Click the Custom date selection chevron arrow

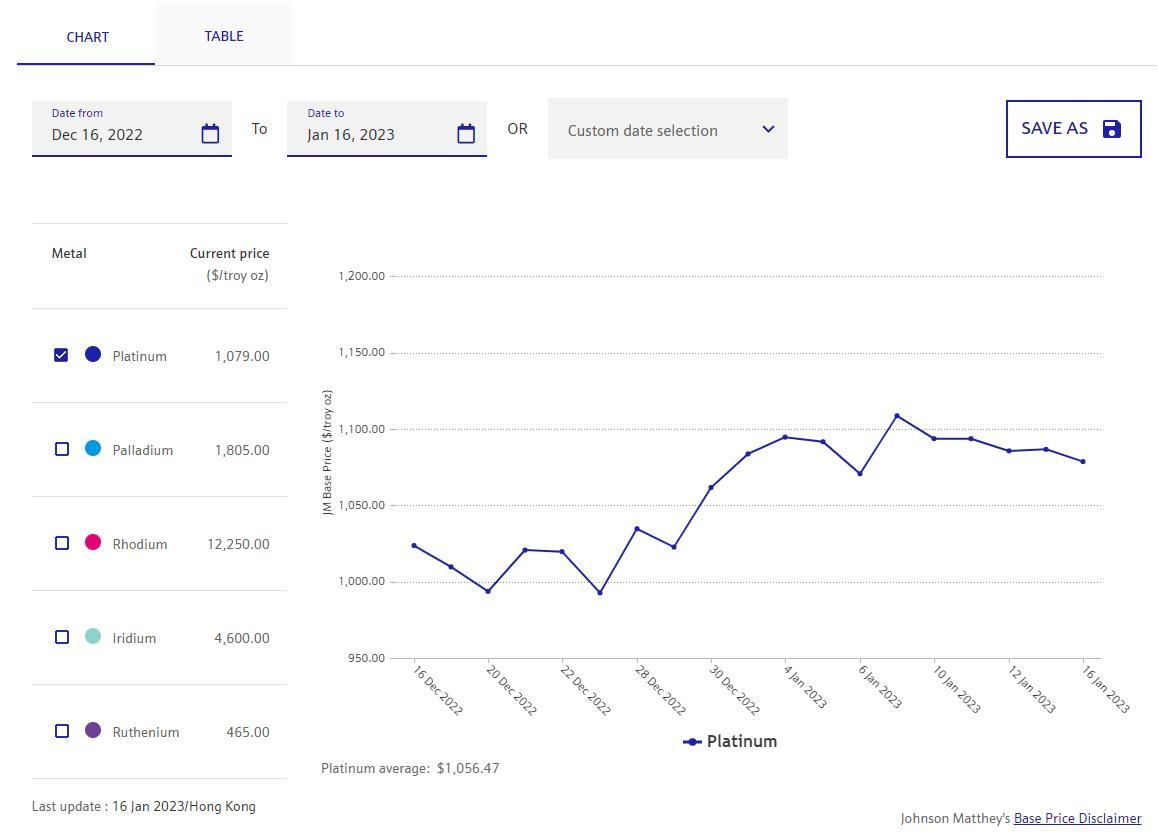(768, 129)
